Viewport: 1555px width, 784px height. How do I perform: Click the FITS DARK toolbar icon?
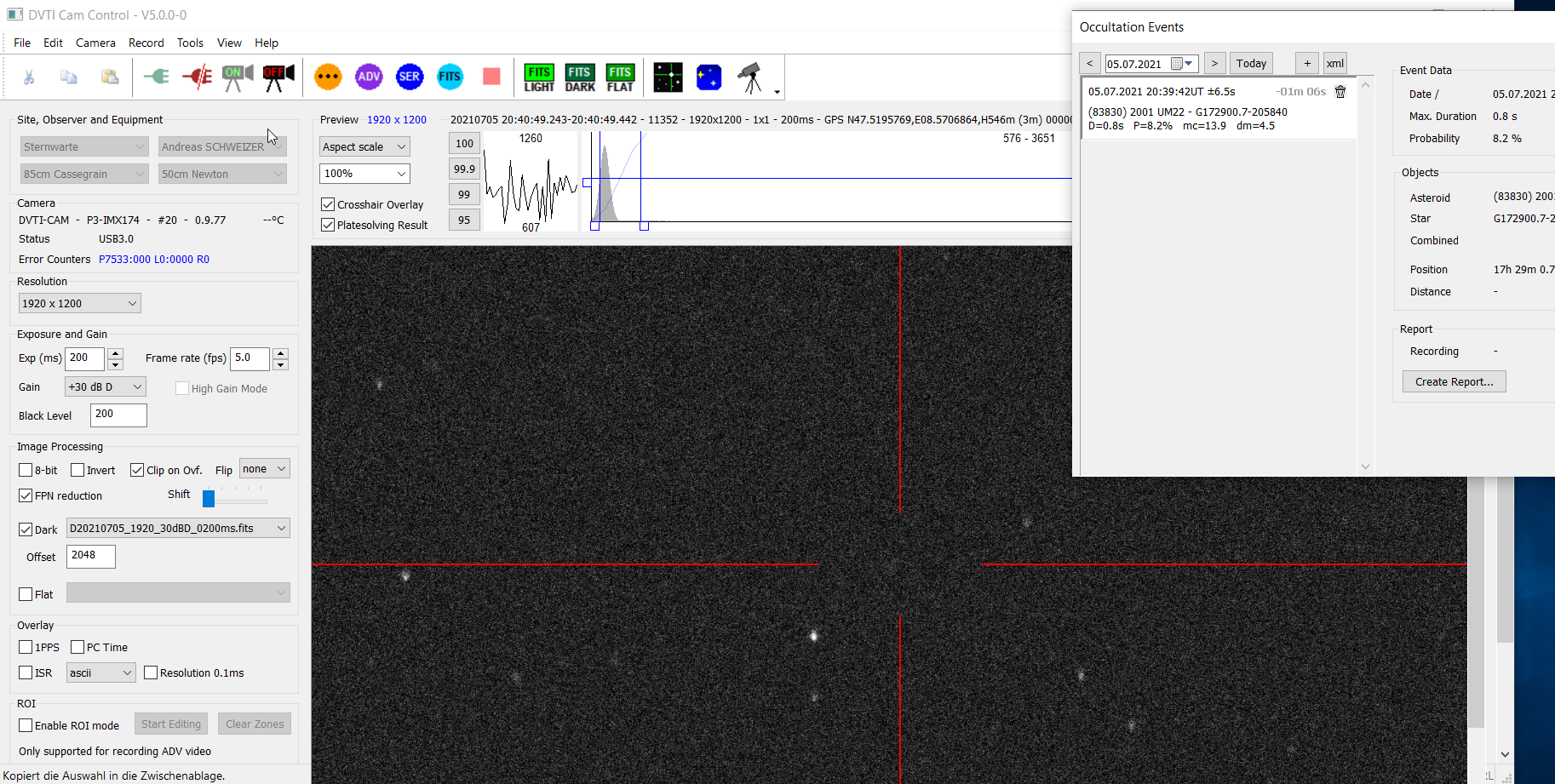point(580,77)
